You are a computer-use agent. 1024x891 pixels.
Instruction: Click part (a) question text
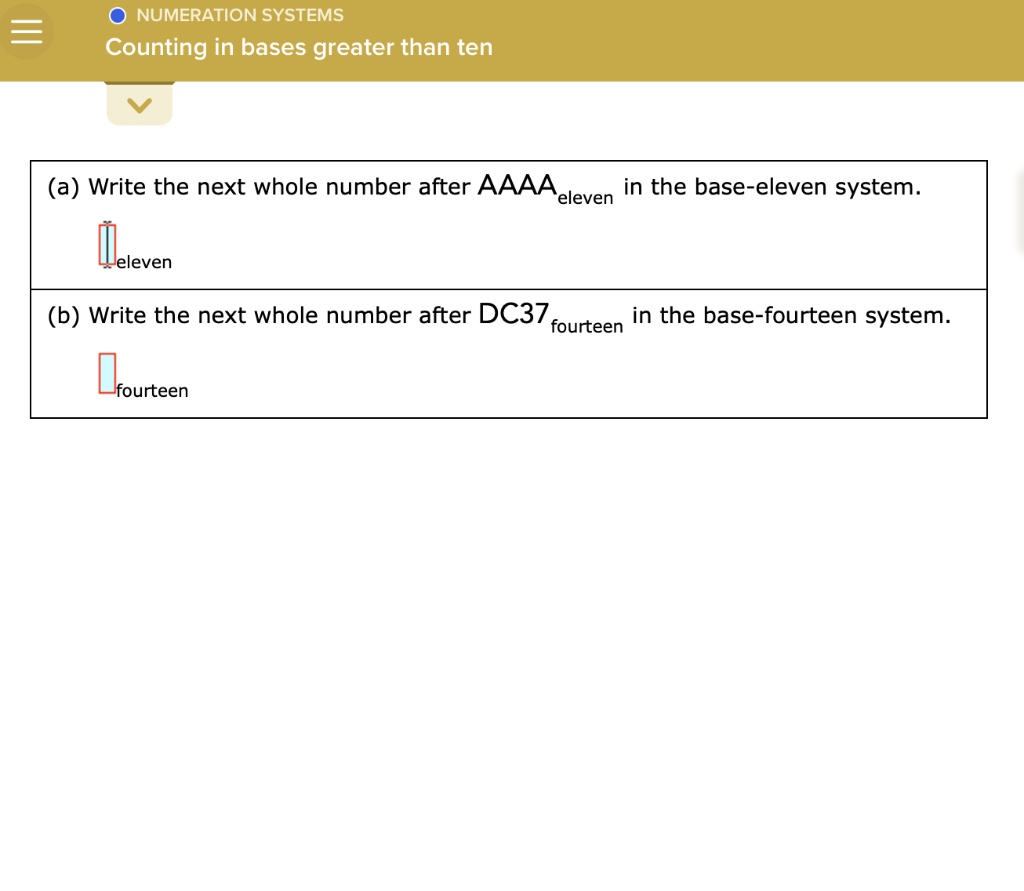click(483, 186)
